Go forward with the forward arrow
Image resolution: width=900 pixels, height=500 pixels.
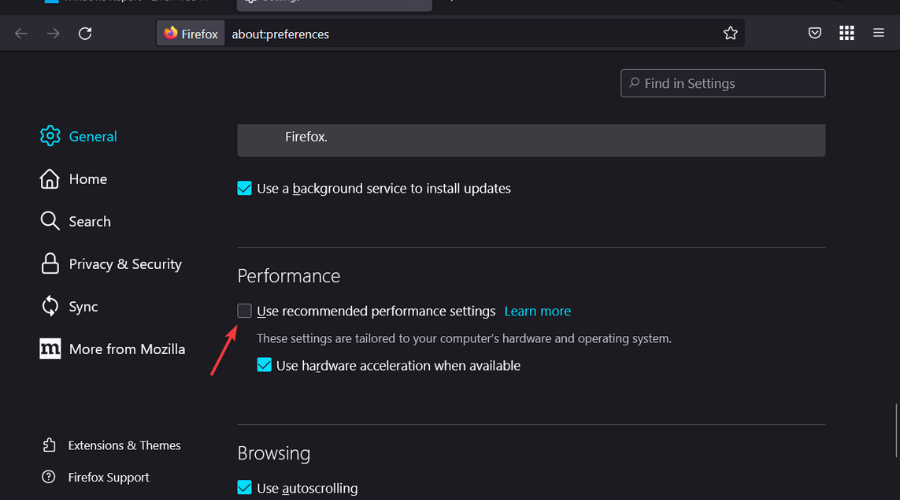point(53,33)
